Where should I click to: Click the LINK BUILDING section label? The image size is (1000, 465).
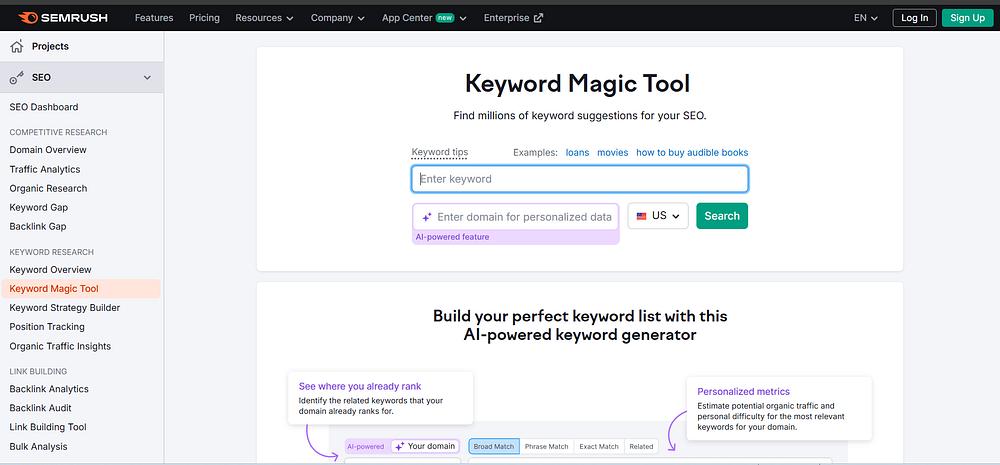click(38, 371)
